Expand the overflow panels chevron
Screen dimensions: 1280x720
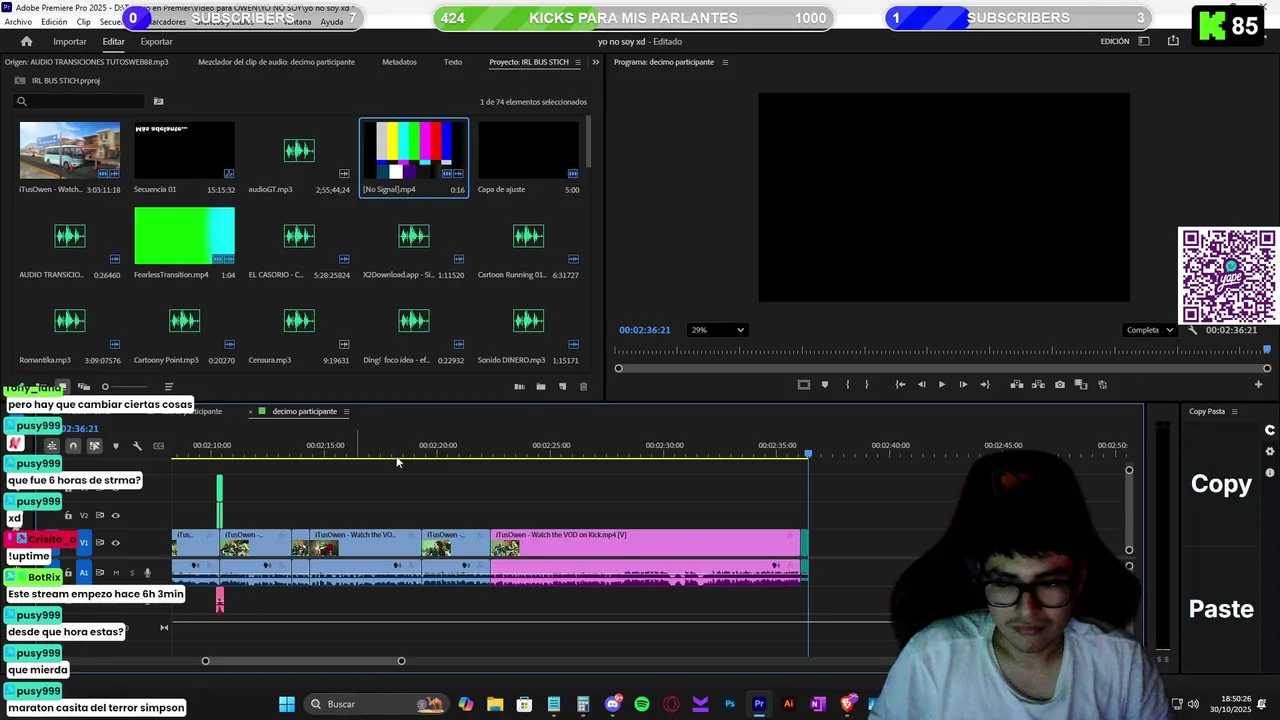(x=596, y=62)
